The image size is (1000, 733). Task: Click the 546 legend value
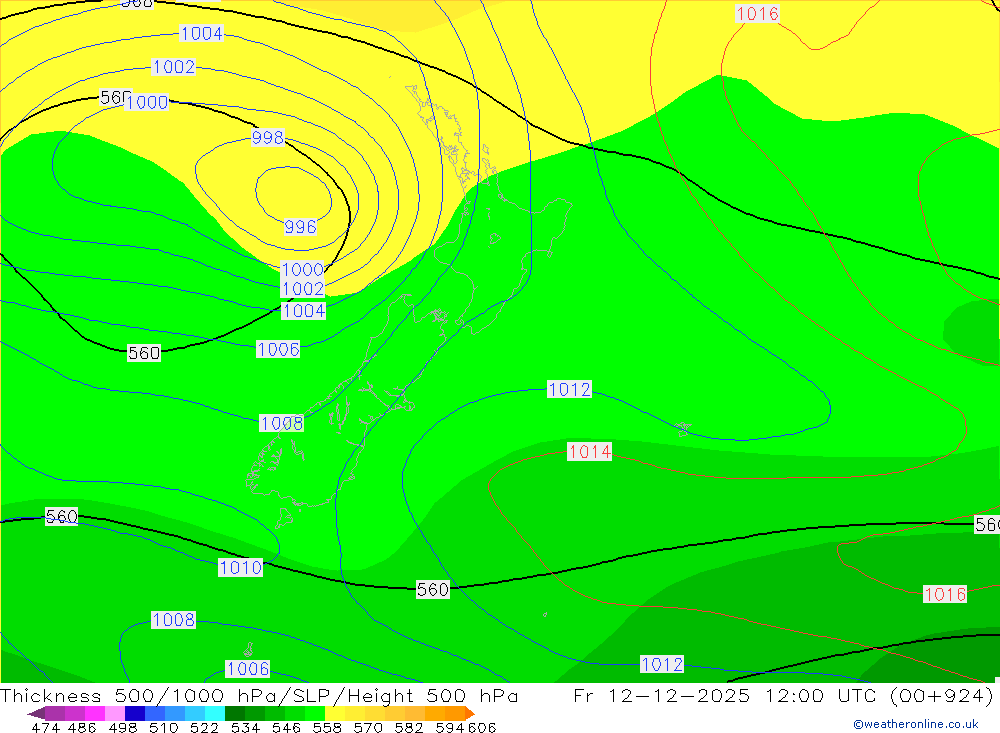coord(286,727)
